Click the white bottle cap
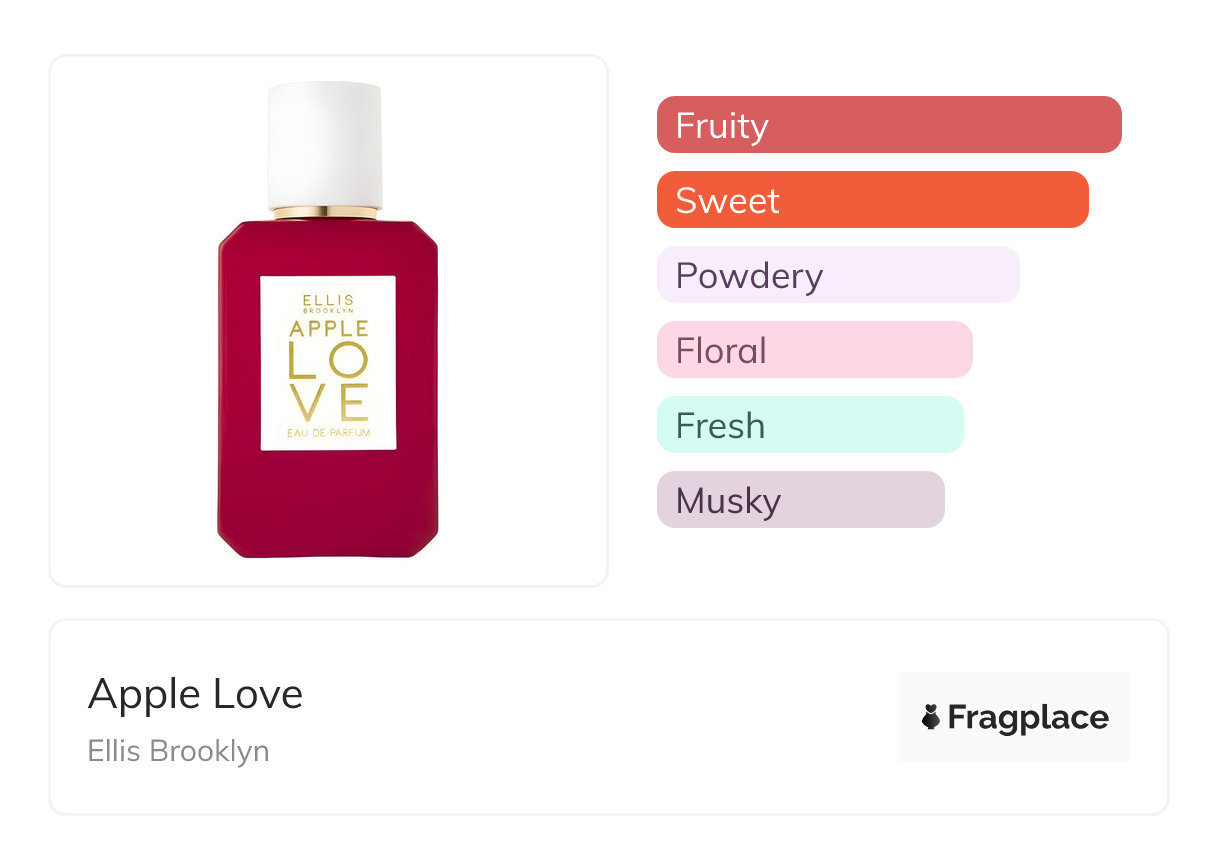 click(325, 145)
